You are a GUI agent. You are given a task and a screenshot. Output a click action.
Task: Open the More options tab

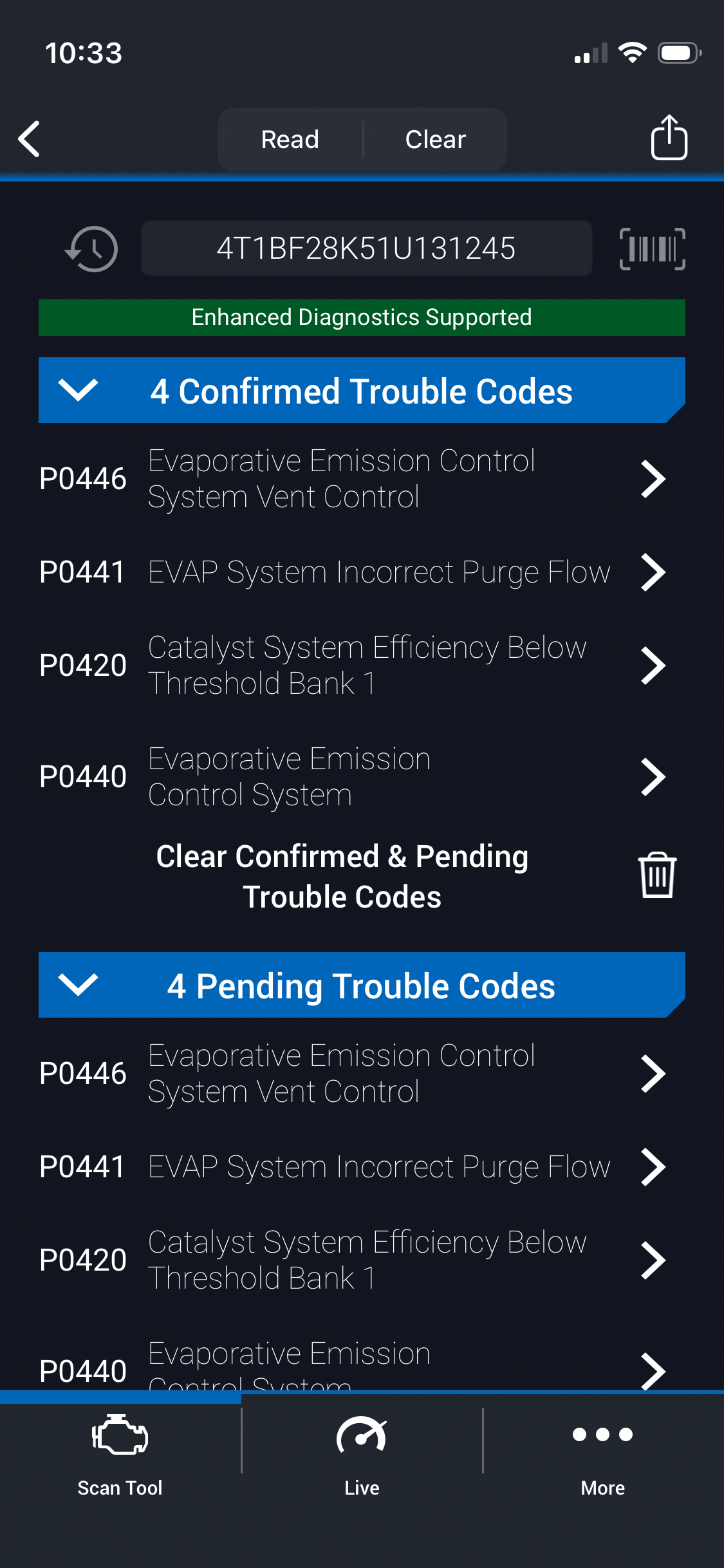603,1455
